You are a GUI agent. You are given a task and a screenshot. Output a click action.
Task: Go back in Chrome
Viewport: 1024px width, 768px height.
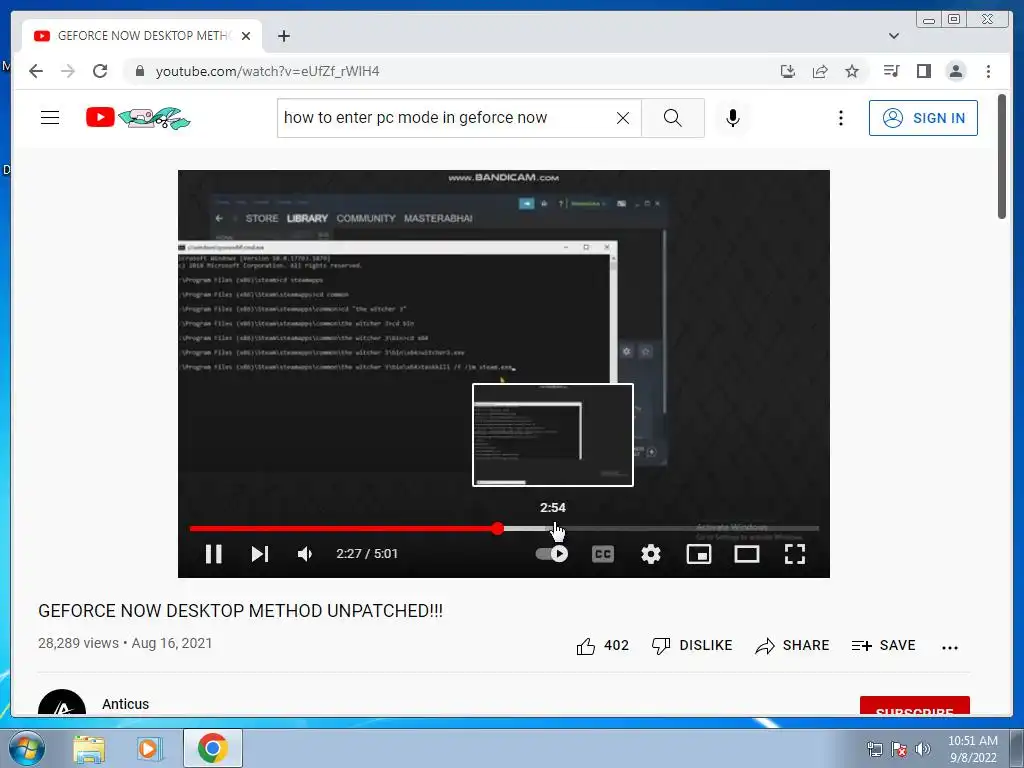coord(36,71)
